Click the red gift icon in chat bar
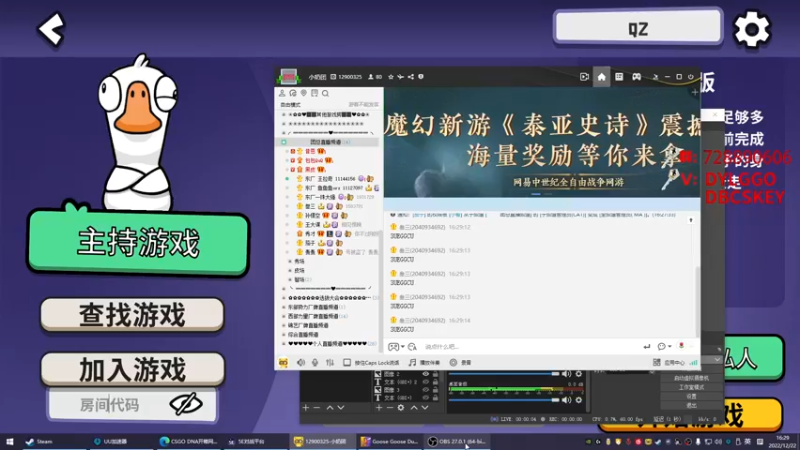The image size is (800, 450). [x=681, y=346]
